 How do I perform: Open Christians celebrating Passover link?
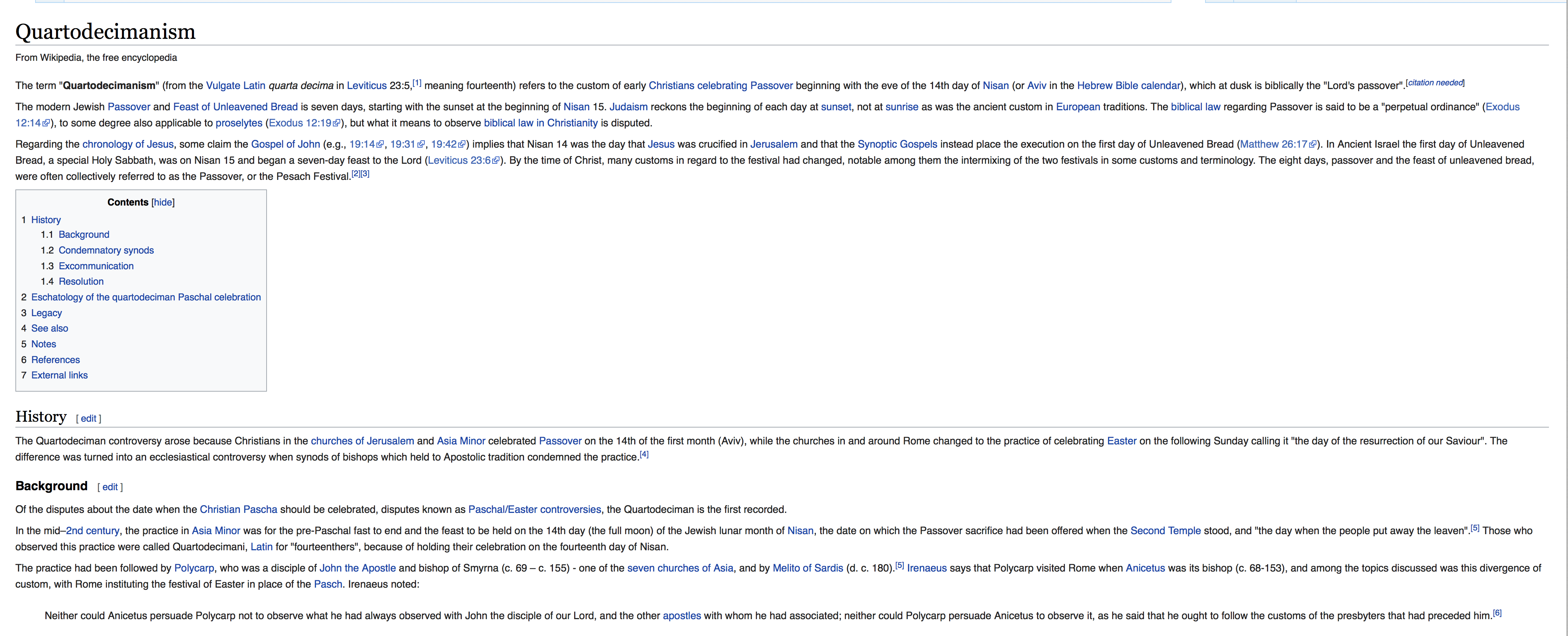click(721, 86)
